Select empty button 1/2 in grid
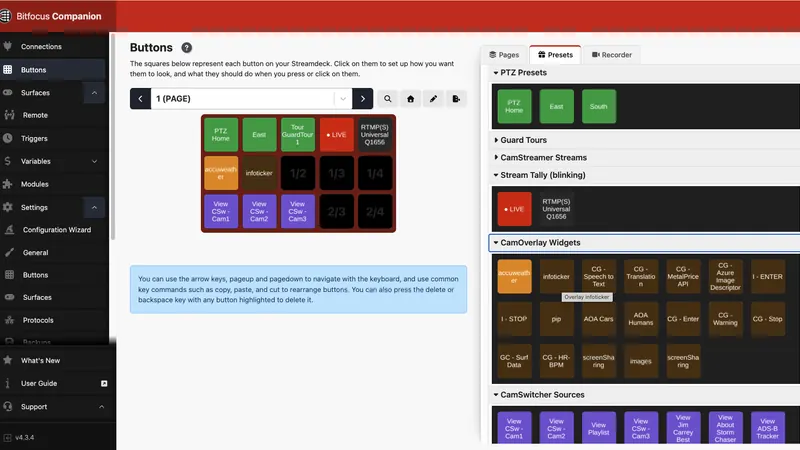800x450 pixels. 298,173
